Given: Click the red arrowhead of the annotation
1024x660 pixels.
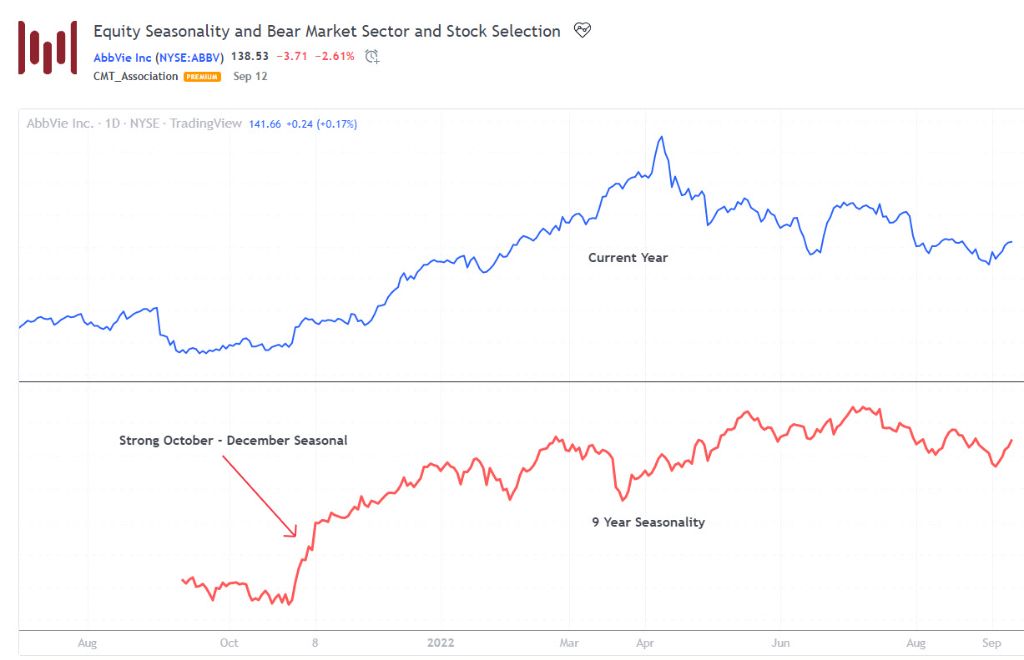Looking at the screenshot, I should tap(294, 532).
